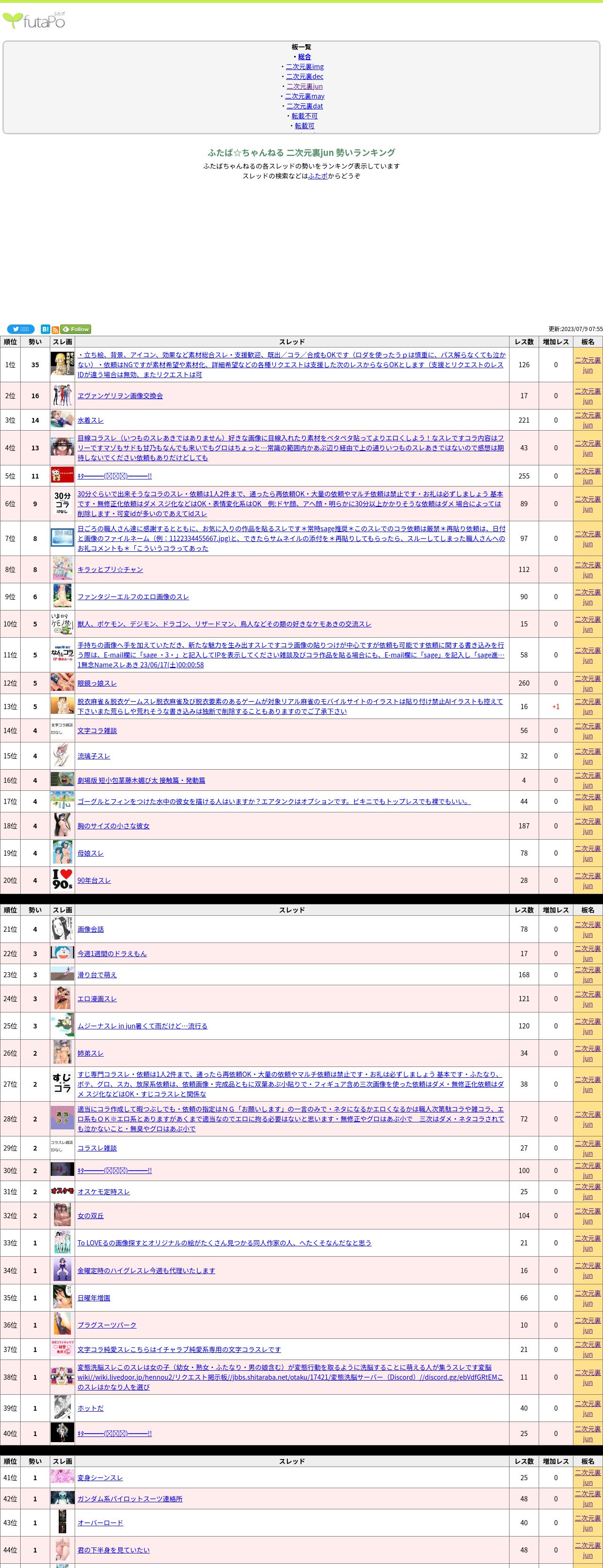Open the ヱヴァンゲリヲン画像交換会 thread
Viewport: 603px width, 1568px height.
click(120, 396)
